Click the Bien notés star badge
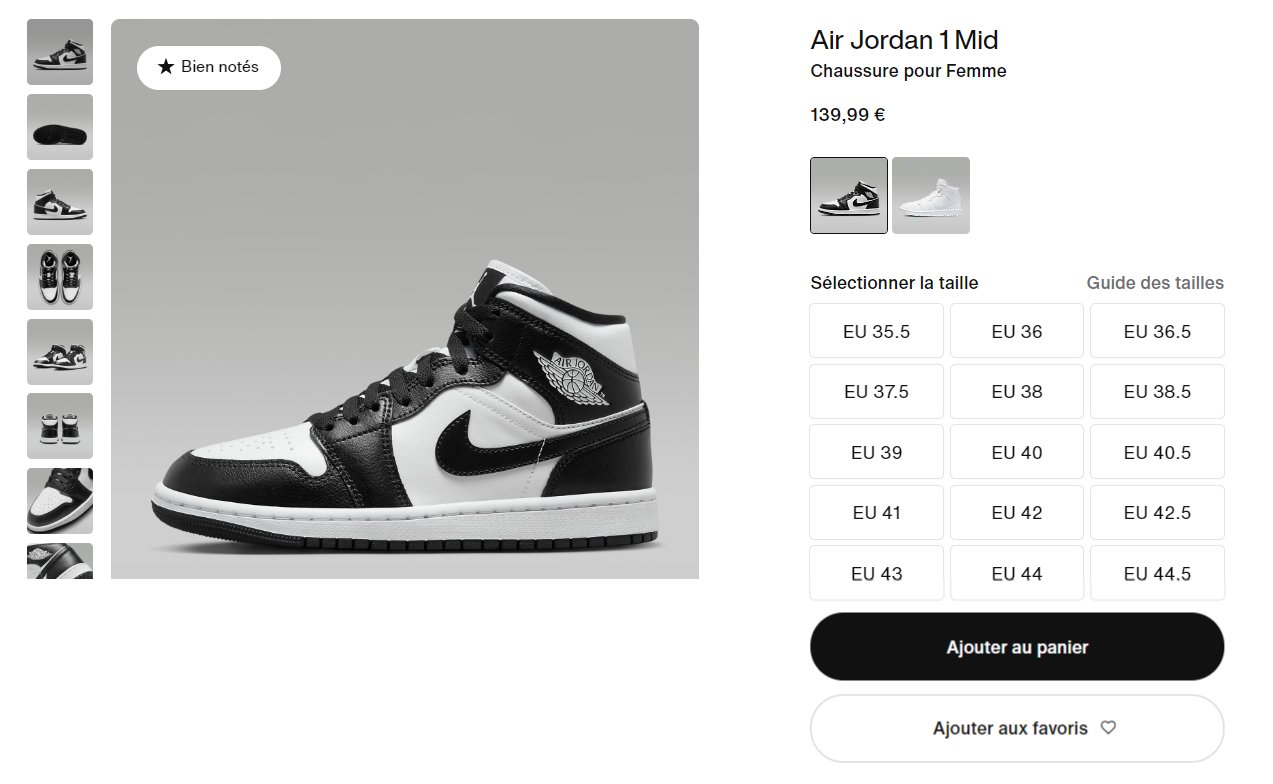This screenshot has width=1273, height=784. [209, 67]
